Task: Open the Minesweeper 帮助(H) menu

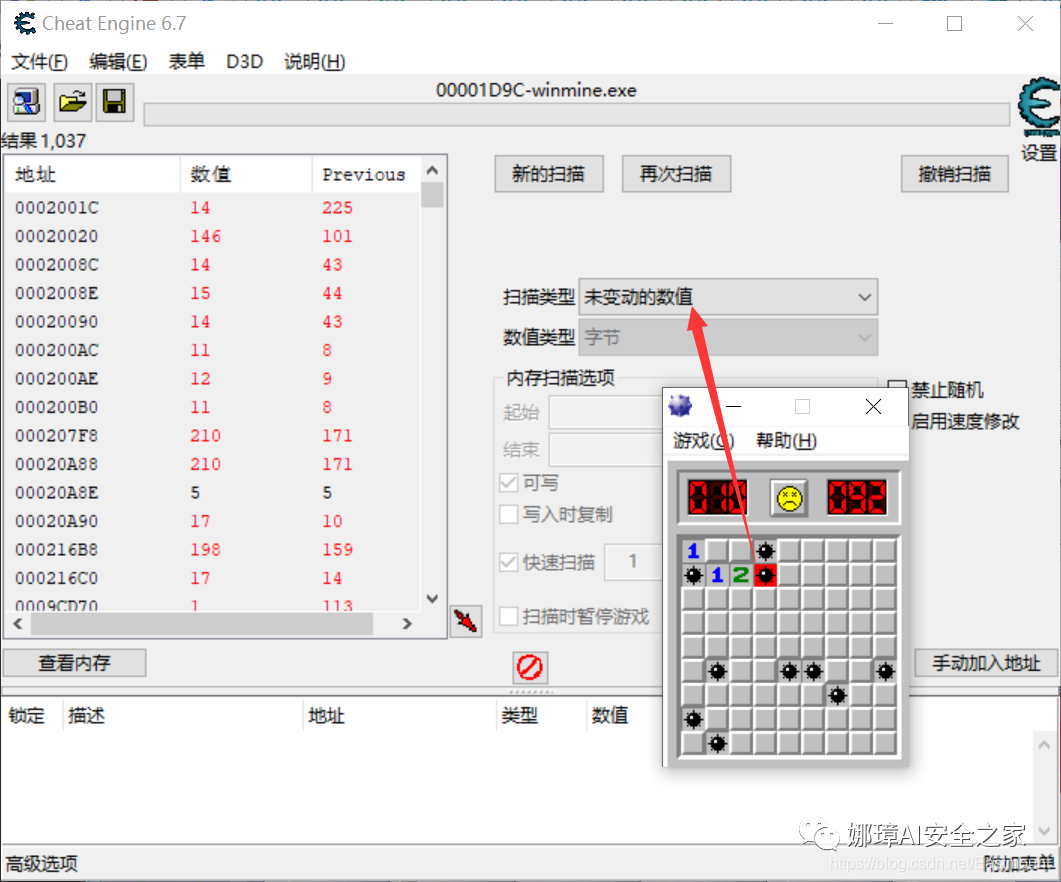Action: pos(786,441)
